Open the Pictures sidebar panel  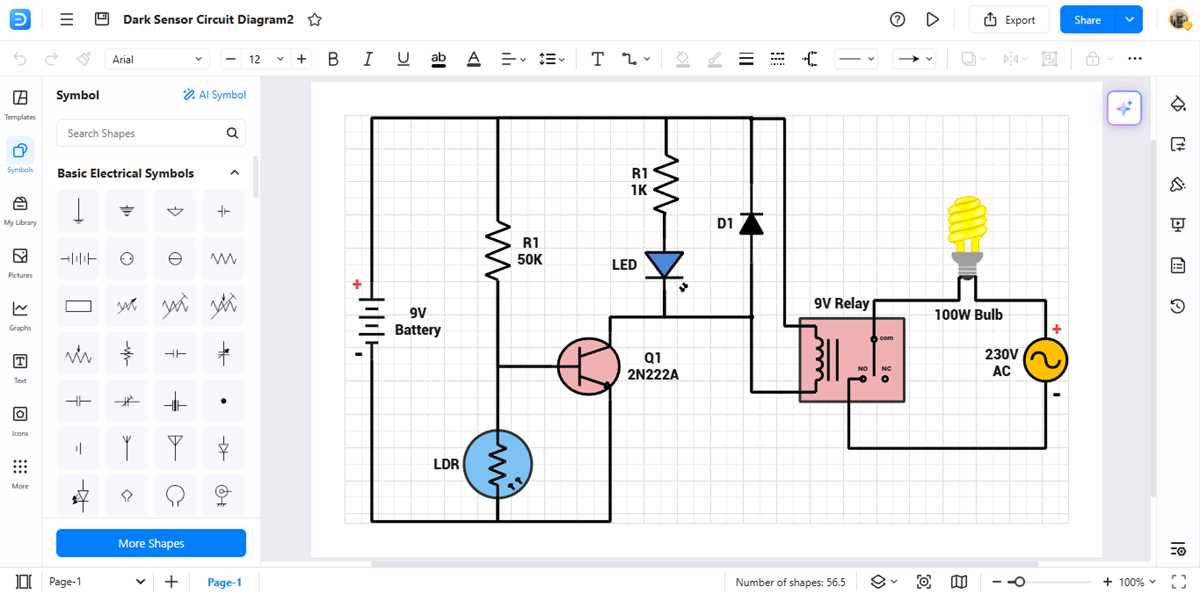click(x=20, y=262)
